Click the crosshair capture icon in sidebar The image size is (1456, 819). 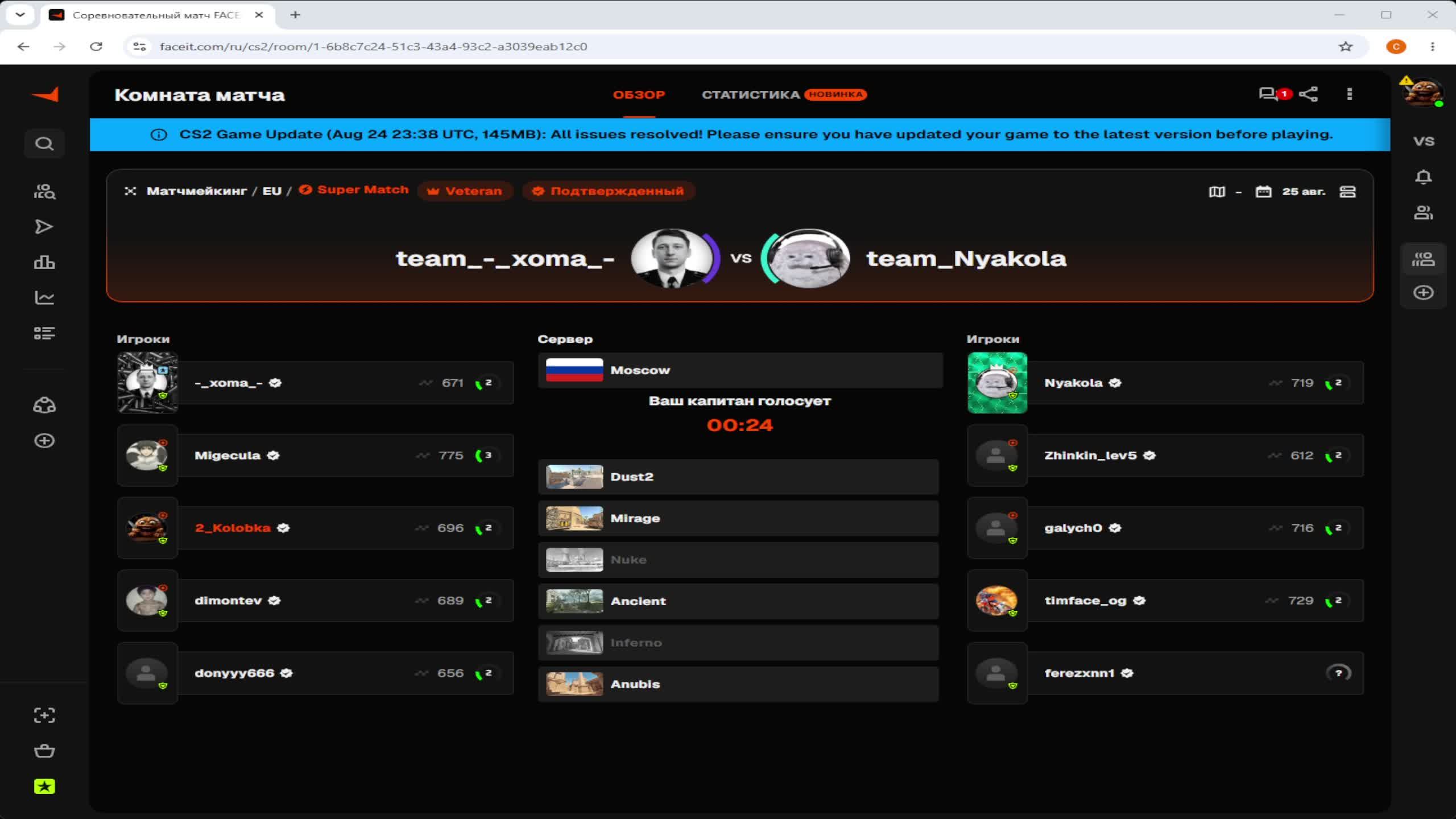44,715
